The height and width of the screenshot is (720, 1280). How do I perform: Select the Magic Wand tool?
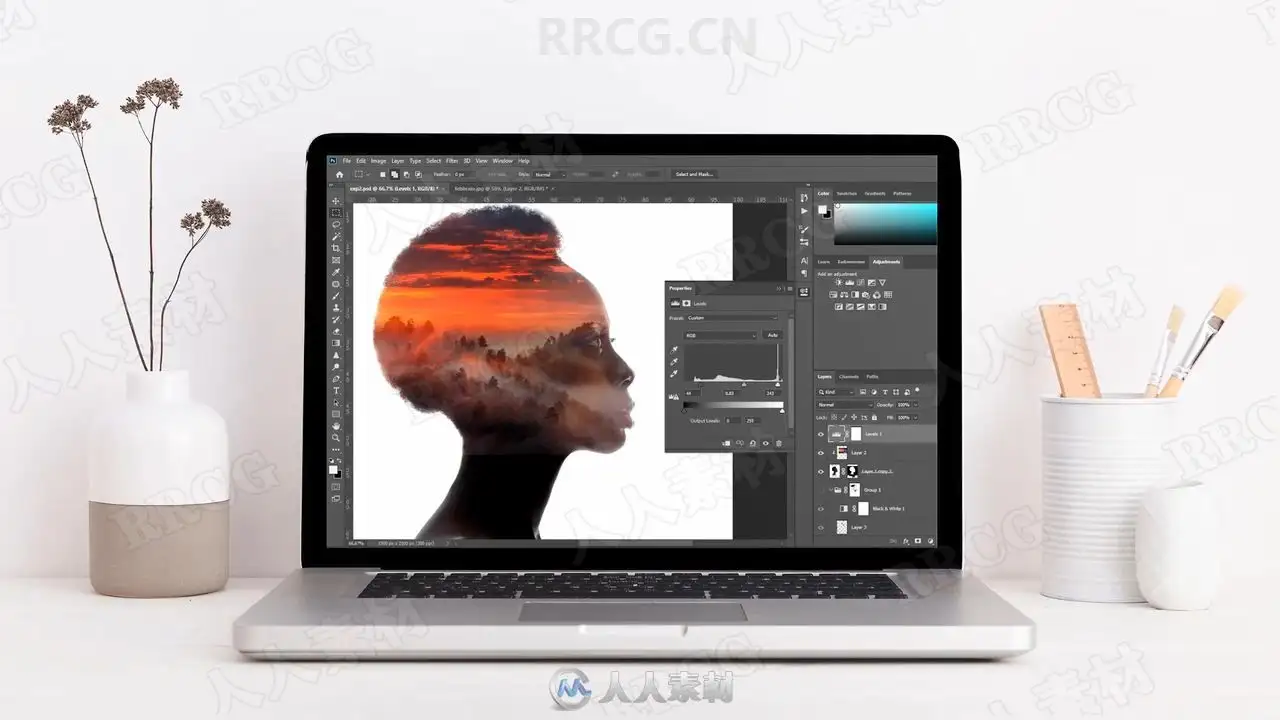pyautogui.click(x=336, y=237)
